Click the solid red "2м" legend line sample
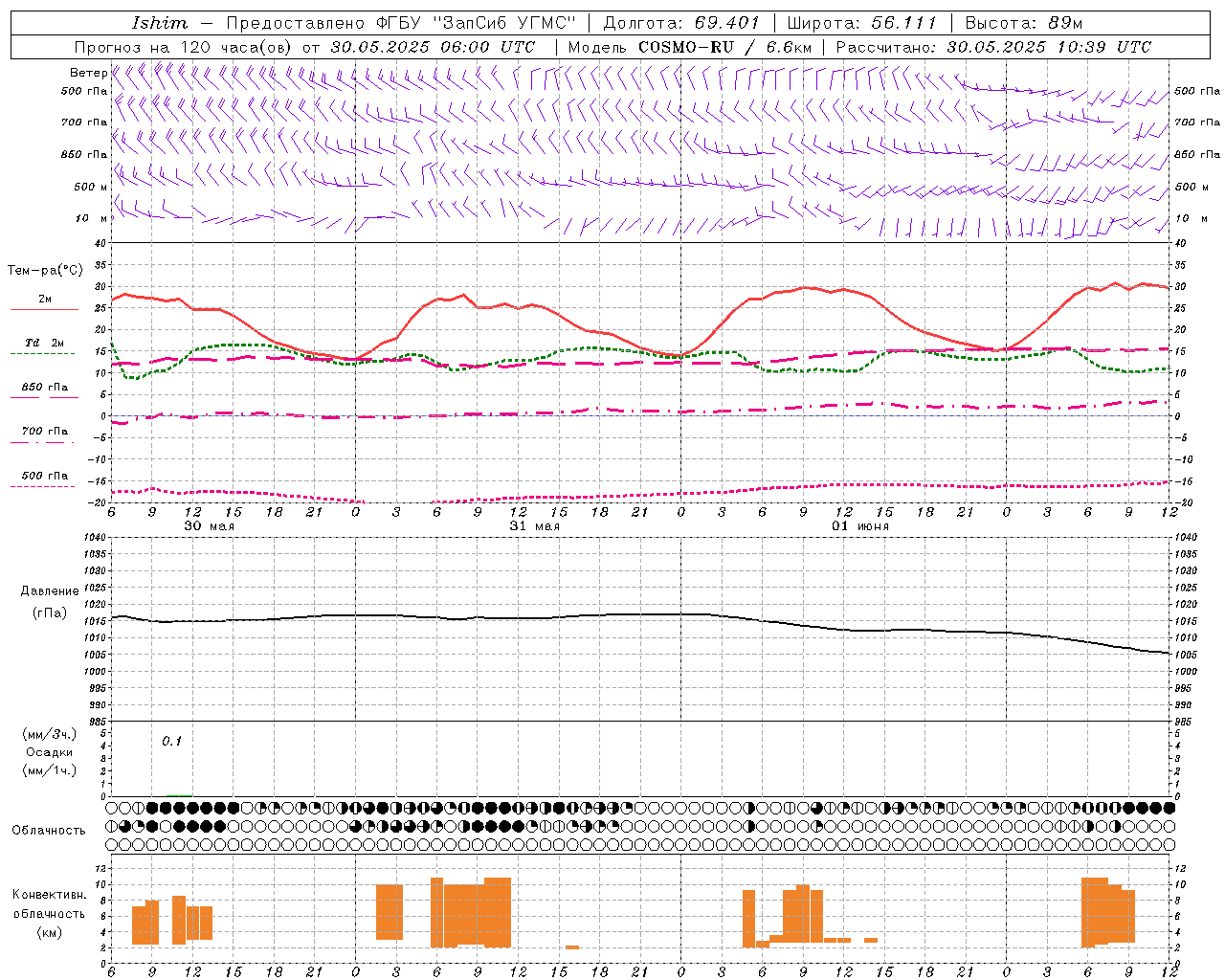Viewport: 1225px width, 980px height. tap(44, 310)
